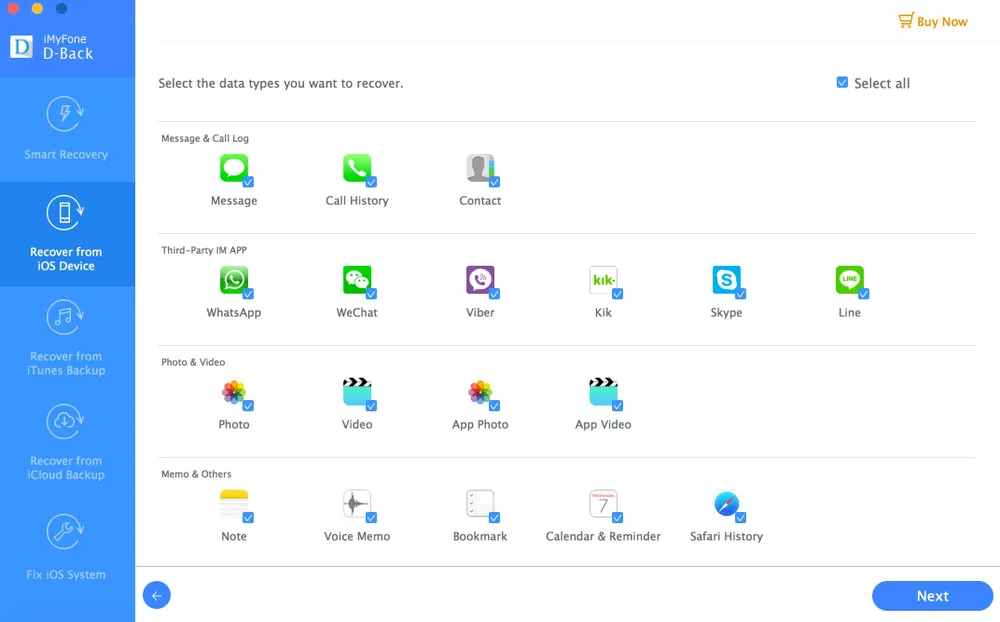Toggle the checkbox on the Message icon

click(x=248, y=182)
